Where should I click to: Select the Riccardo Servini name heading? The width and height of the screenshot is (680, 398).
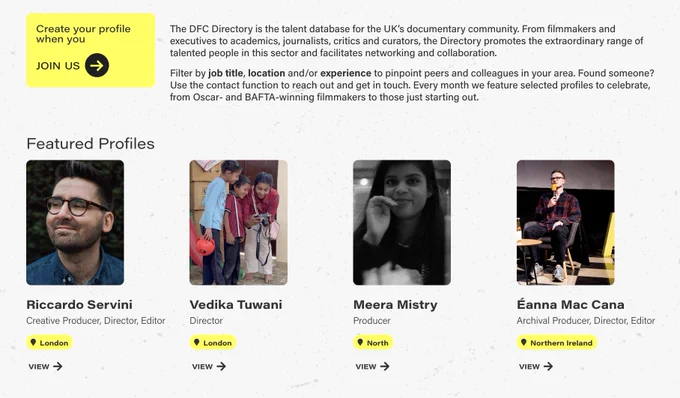(79, 305)
